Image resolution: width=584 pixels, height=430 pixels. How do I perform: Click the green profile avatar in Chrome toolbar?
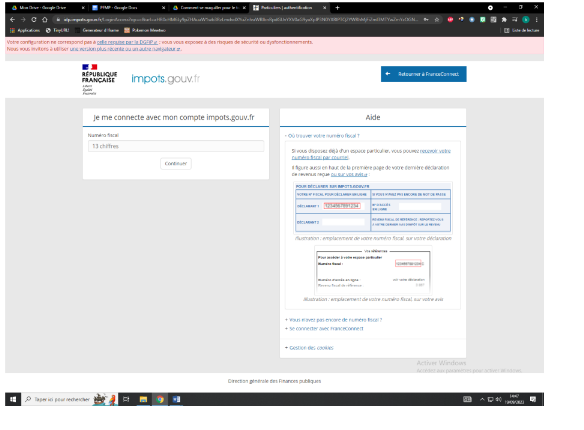coord(526,20)
